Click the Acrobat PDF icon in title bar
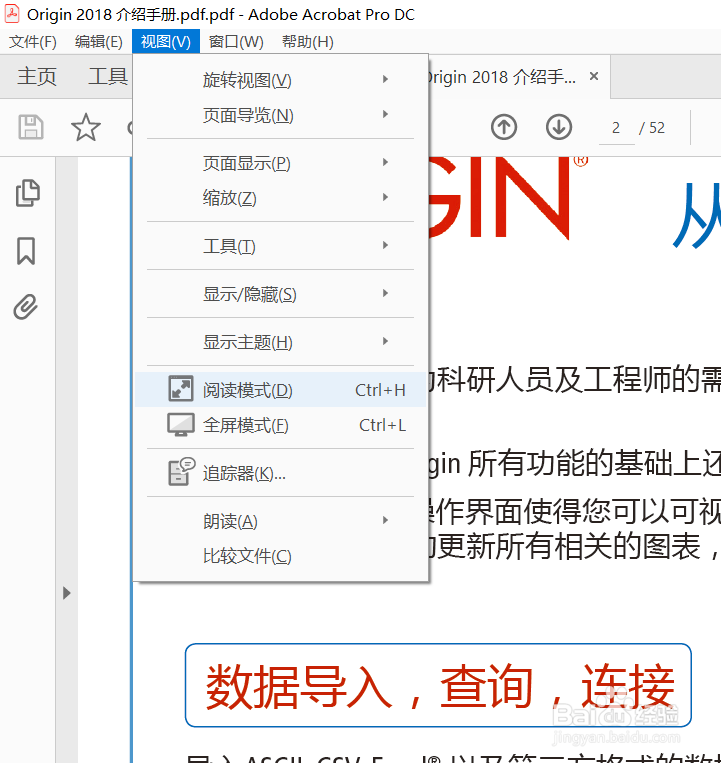Image resolution: width=721 pixels, height=763 pixels. (12, 14)
